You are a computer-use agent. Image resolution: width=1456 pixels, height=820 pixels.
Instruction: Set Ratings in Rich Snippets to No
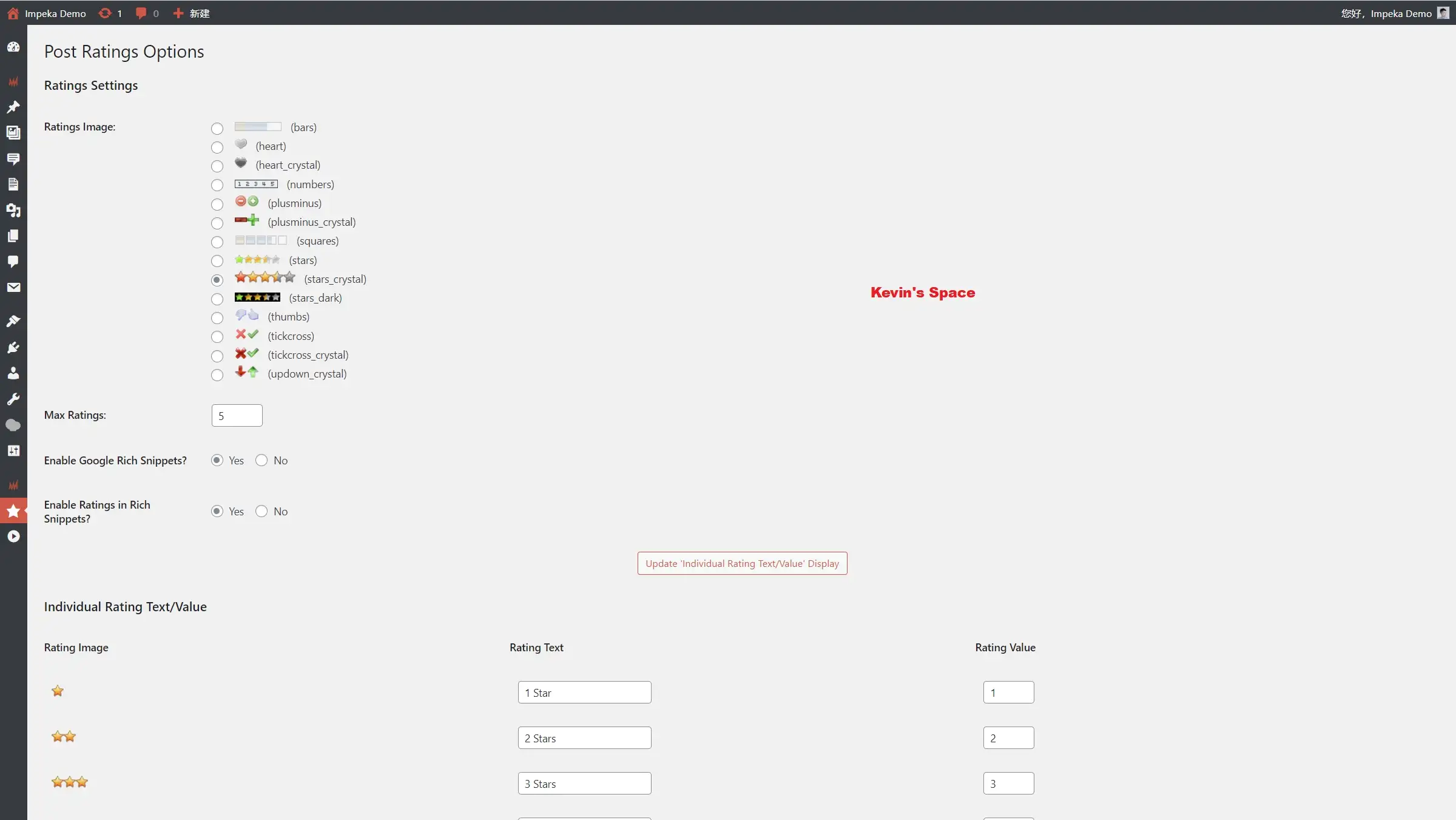(261, 511)
